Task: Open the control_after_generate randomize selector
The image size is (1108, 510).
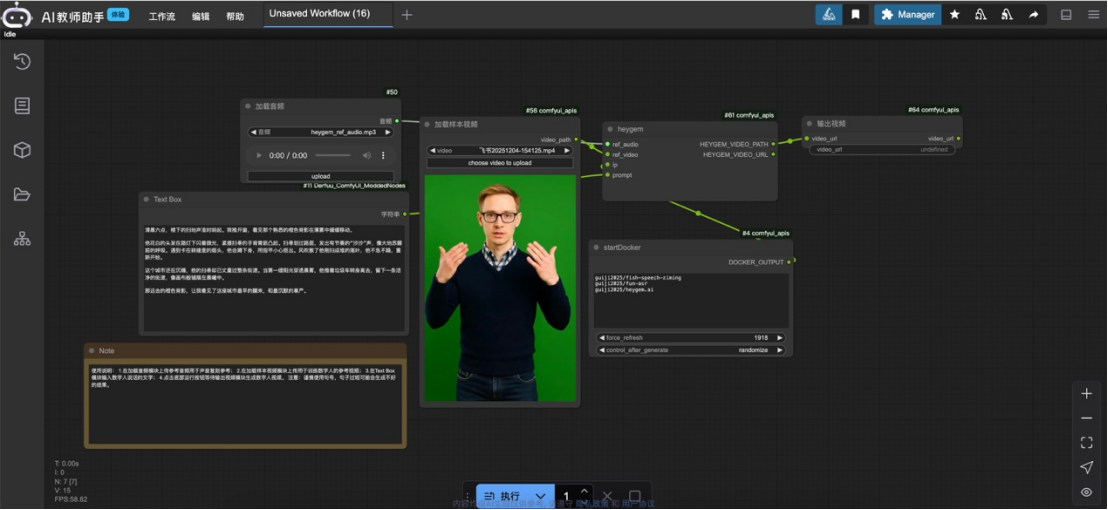Action: (x=690, y=350)
